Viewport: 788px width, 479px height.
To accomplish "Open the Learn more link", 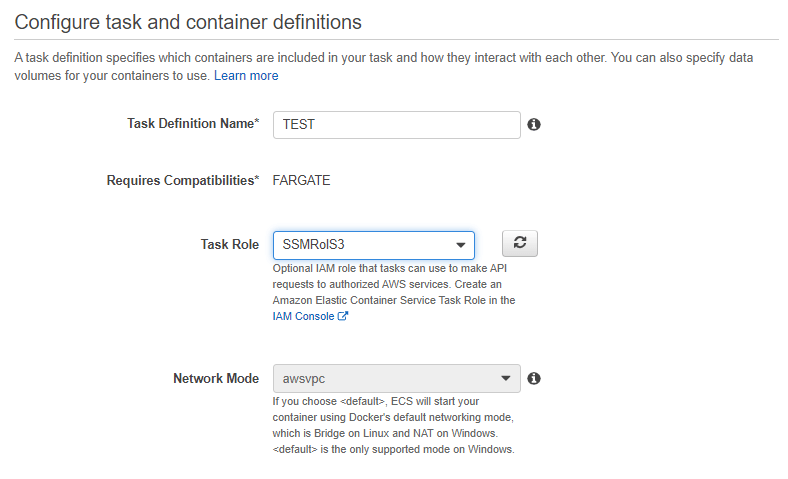I will coord(246,75).
